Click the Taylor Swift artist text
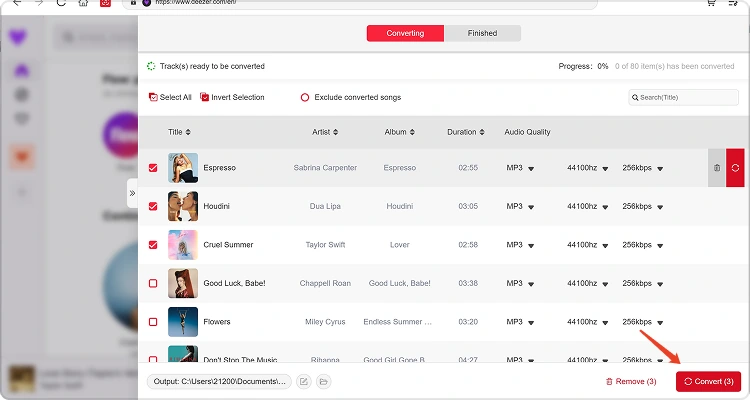750x400 pixels. click(x=325, y=245)
